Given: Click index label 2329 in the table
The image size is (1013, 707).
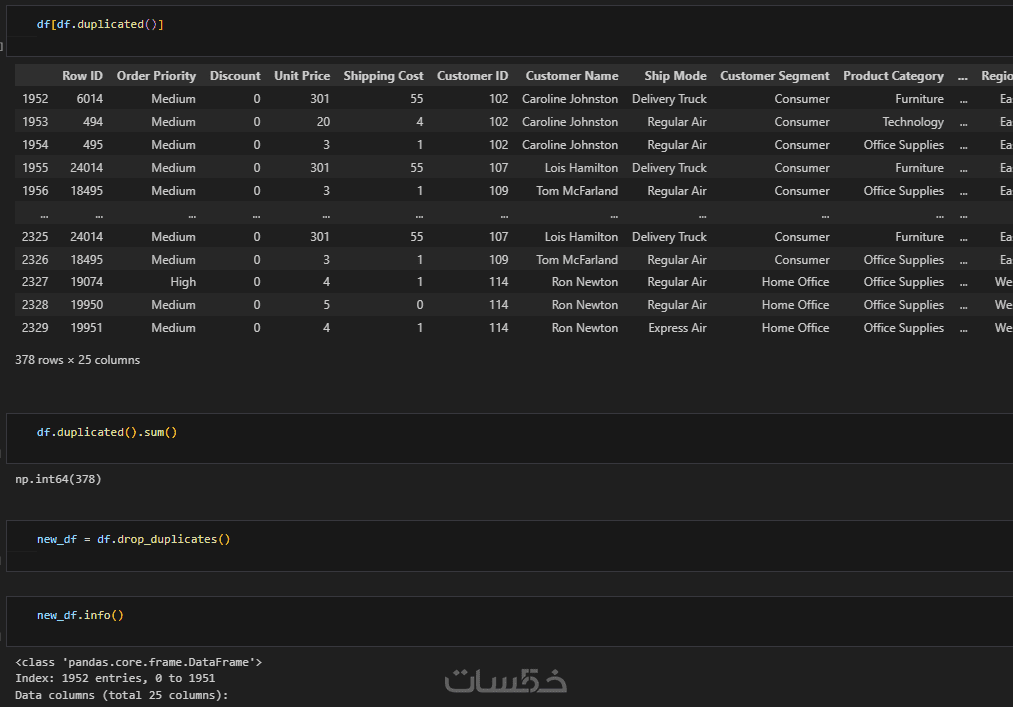Looking at the screenshot, I should (x=35, y=328).
